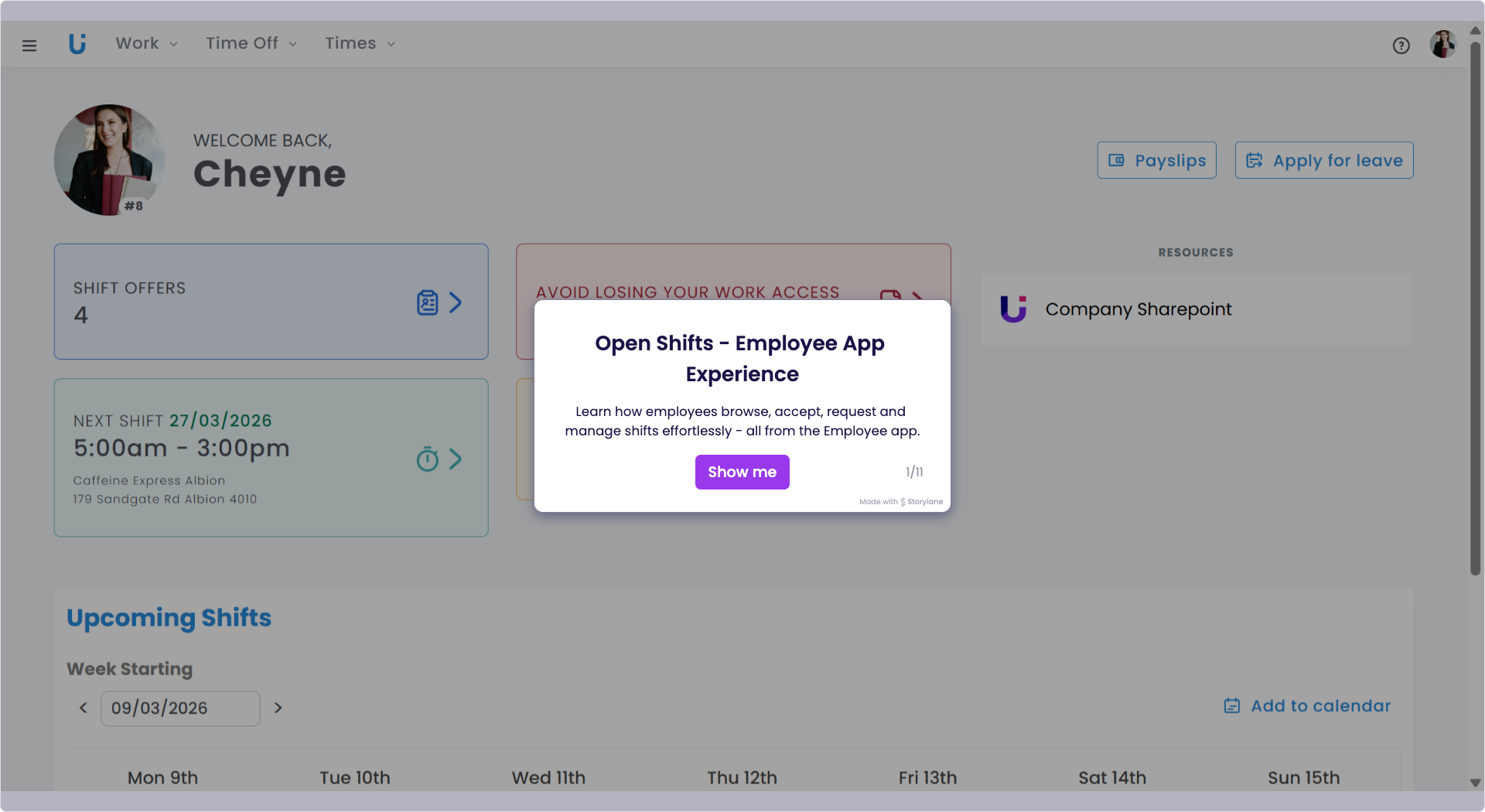Click the page scrollbar up arrow
Image resolution: width=1485 pixels, height=812 pixels.
1475,30
